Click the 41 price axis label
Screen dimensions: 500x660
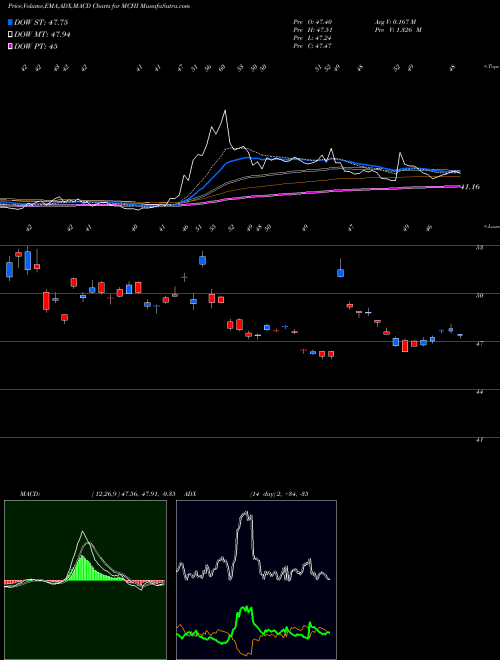(479, 440)
